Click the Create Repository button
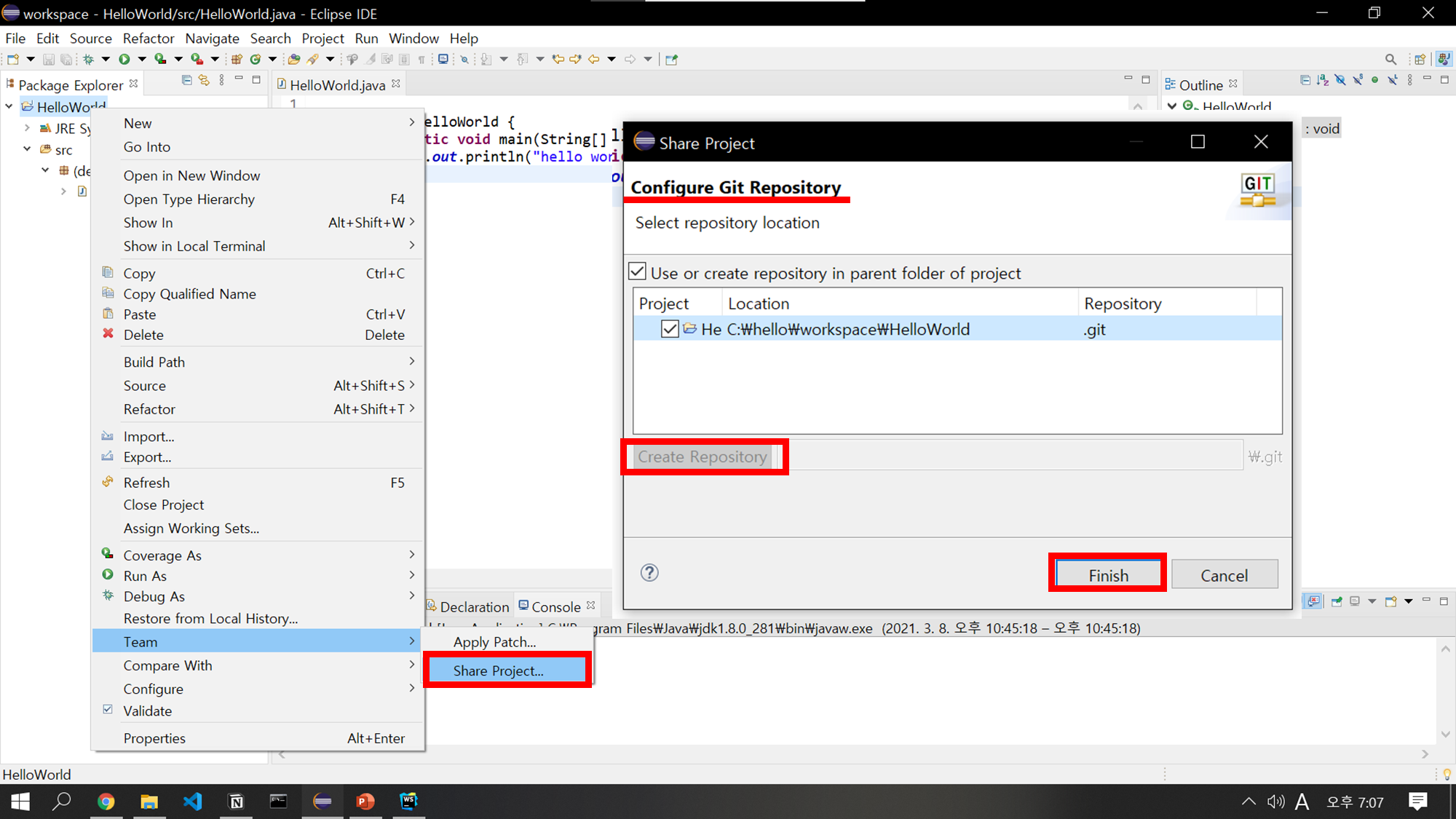This screenshot has height=819, width=1456. coord(703,456)
